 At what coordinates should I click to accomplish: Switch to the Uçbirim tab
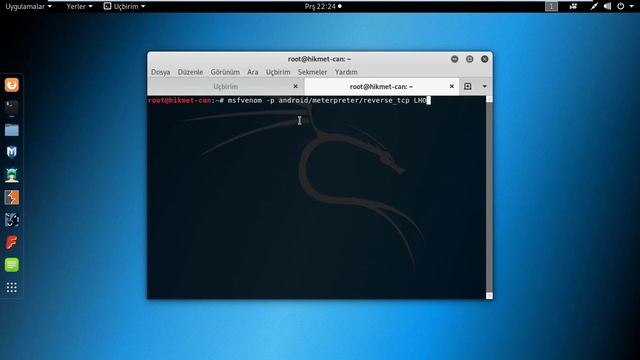point(226,86)
